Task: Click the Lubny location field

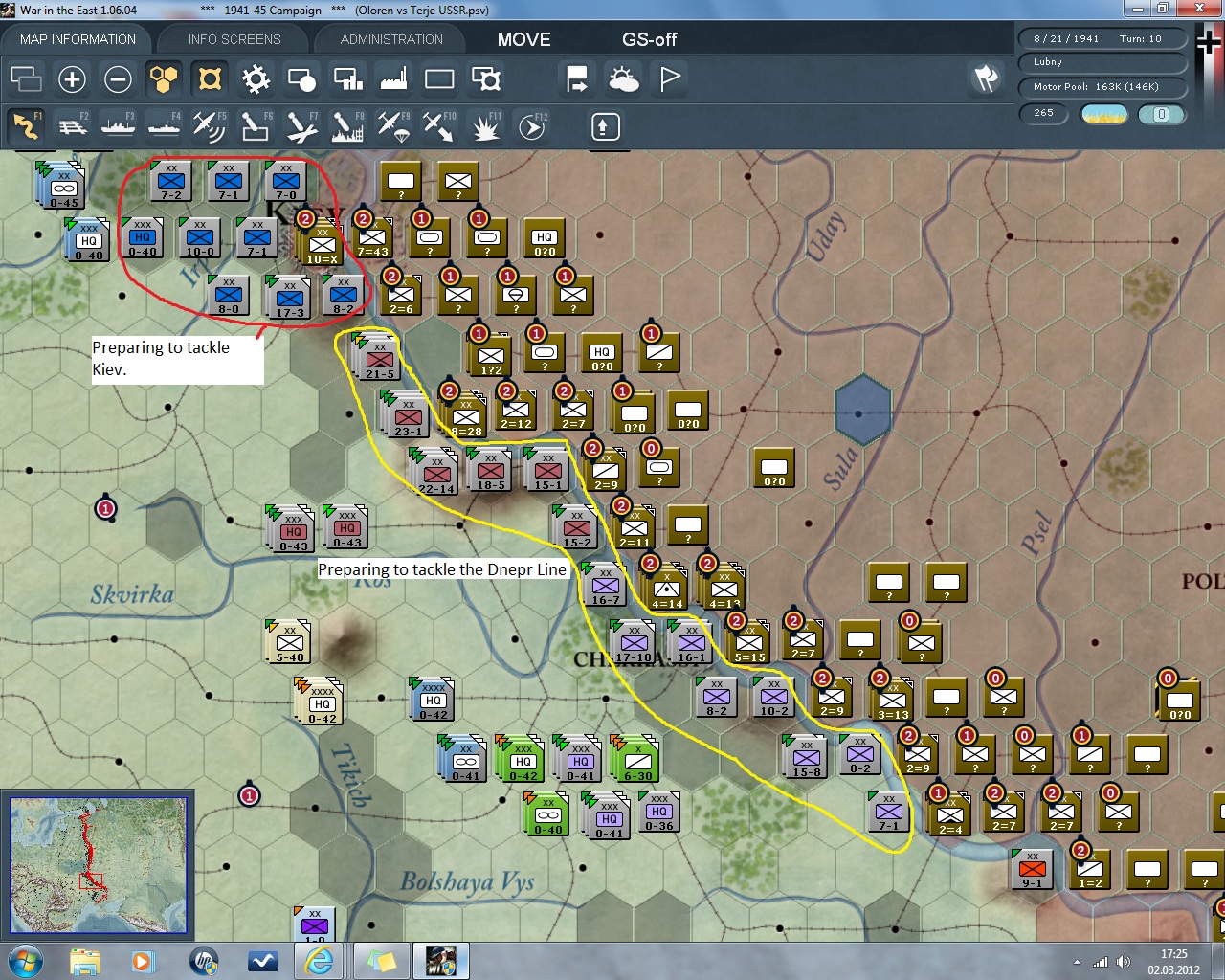Action: [x=1102, y=62]
